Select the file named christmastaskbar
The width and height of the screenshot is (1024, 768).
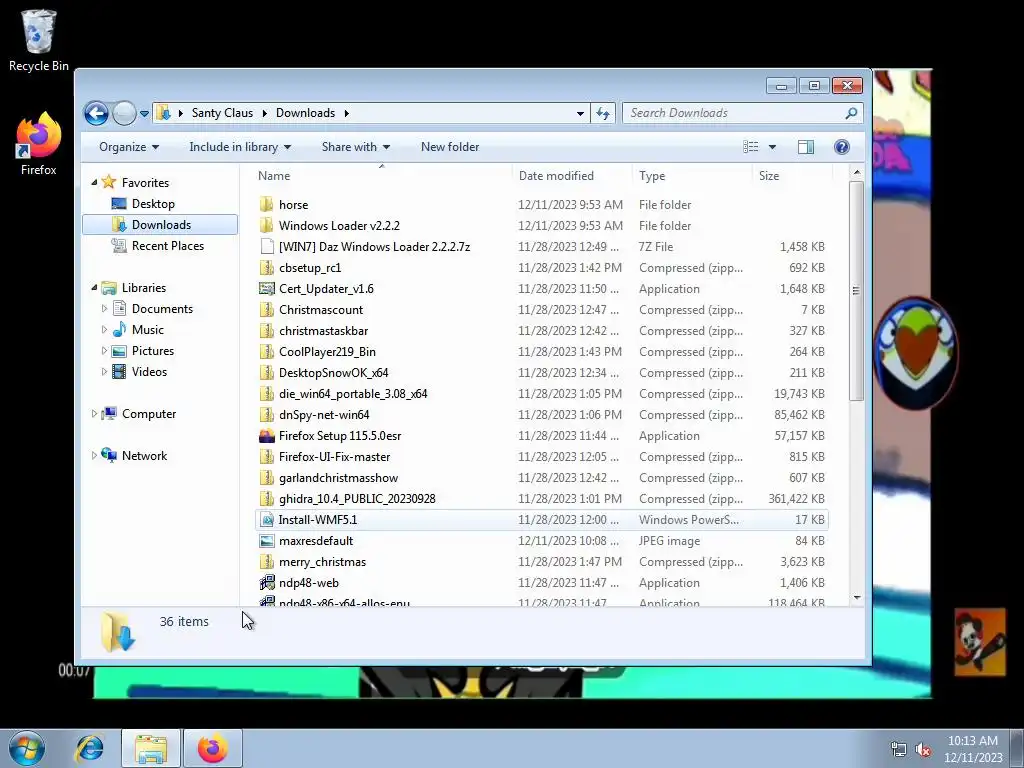(x=323, y=330)
